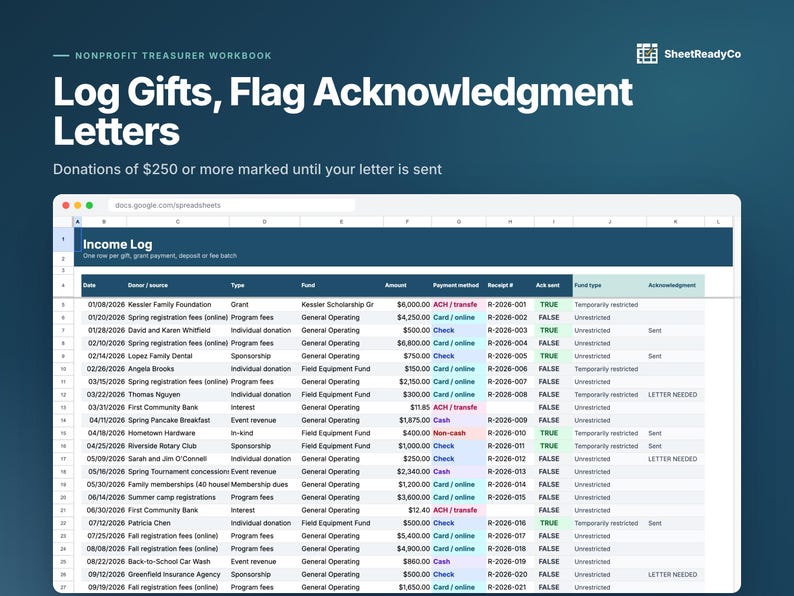Click the Cash payment cell for Spring Pancake Breakfast

tap(458, 420)
